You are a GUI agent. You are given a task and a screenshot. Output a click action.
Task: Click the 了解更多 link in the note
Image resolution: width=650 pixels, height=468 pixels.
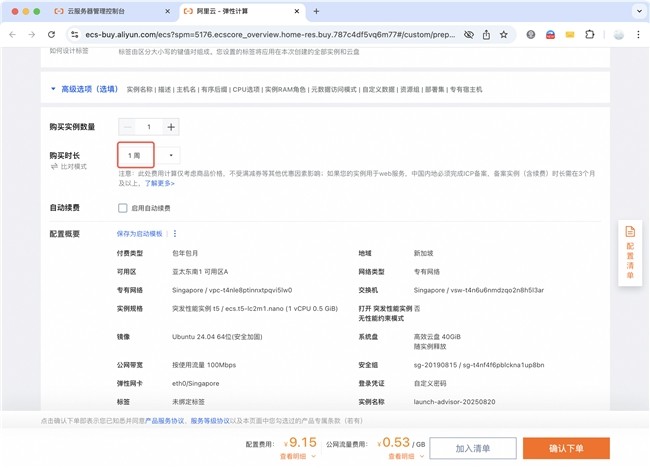point(162,184)
